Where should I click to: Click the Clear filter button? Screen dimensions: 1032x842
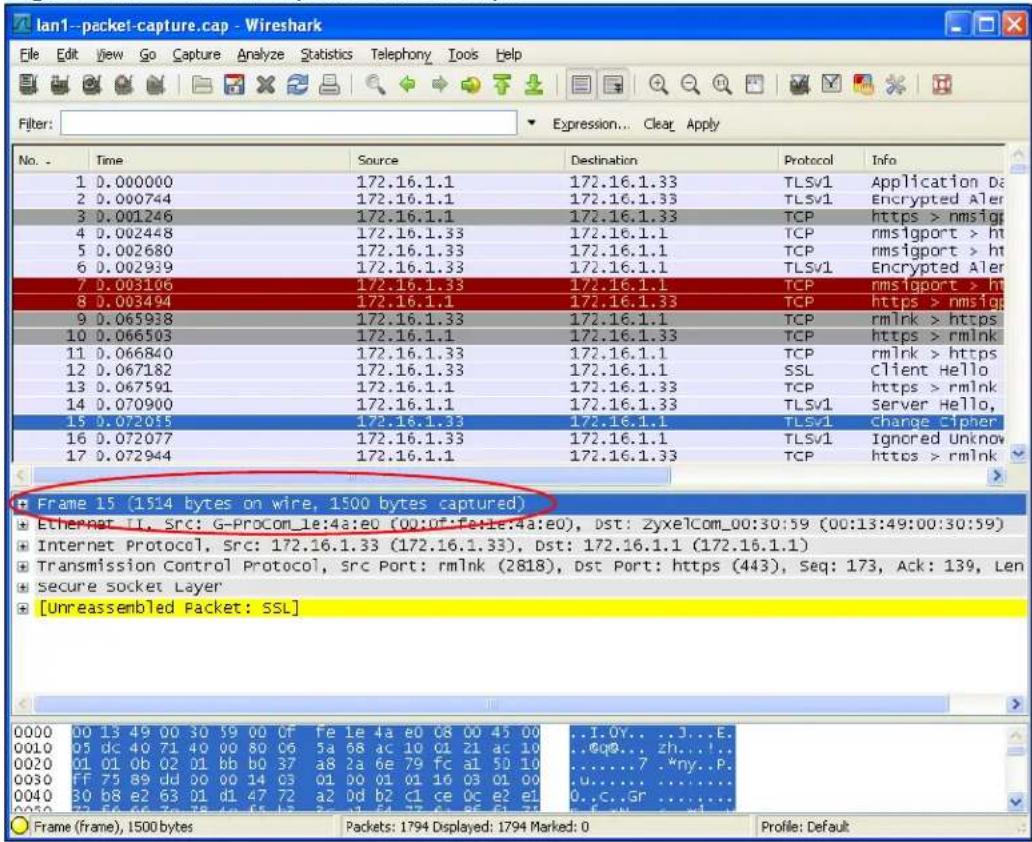pos(658,124)
